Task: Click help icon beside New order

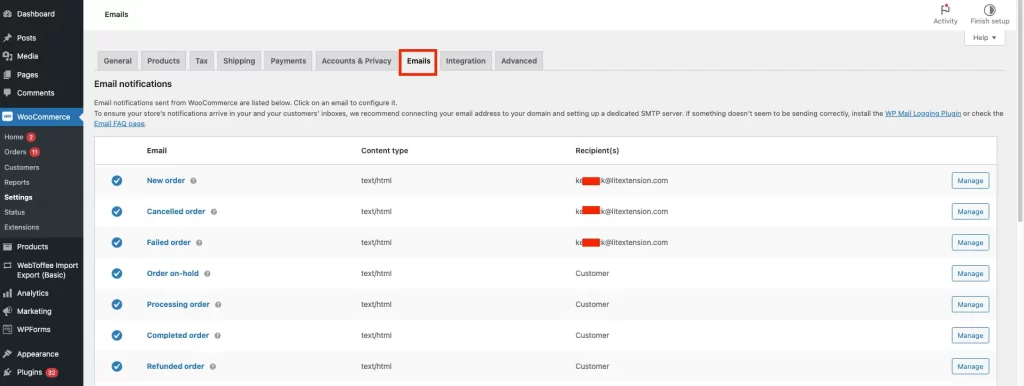Action: point(193,181)
